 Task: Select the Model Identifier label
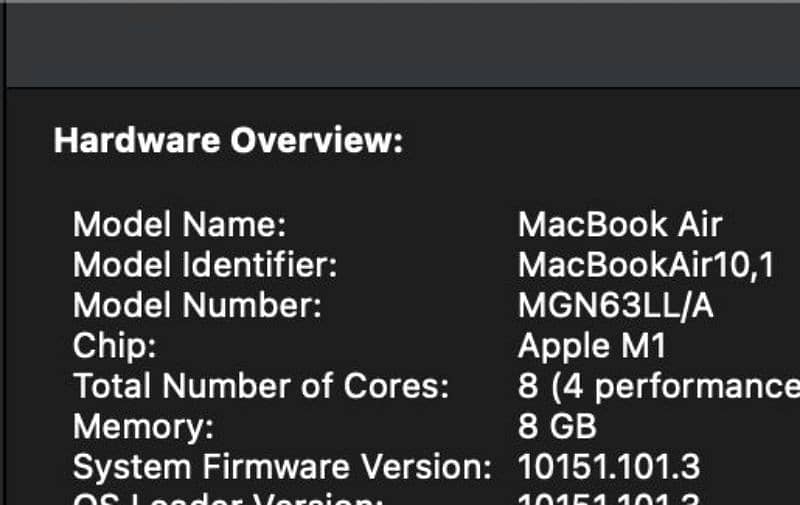(x=206, y=265)
